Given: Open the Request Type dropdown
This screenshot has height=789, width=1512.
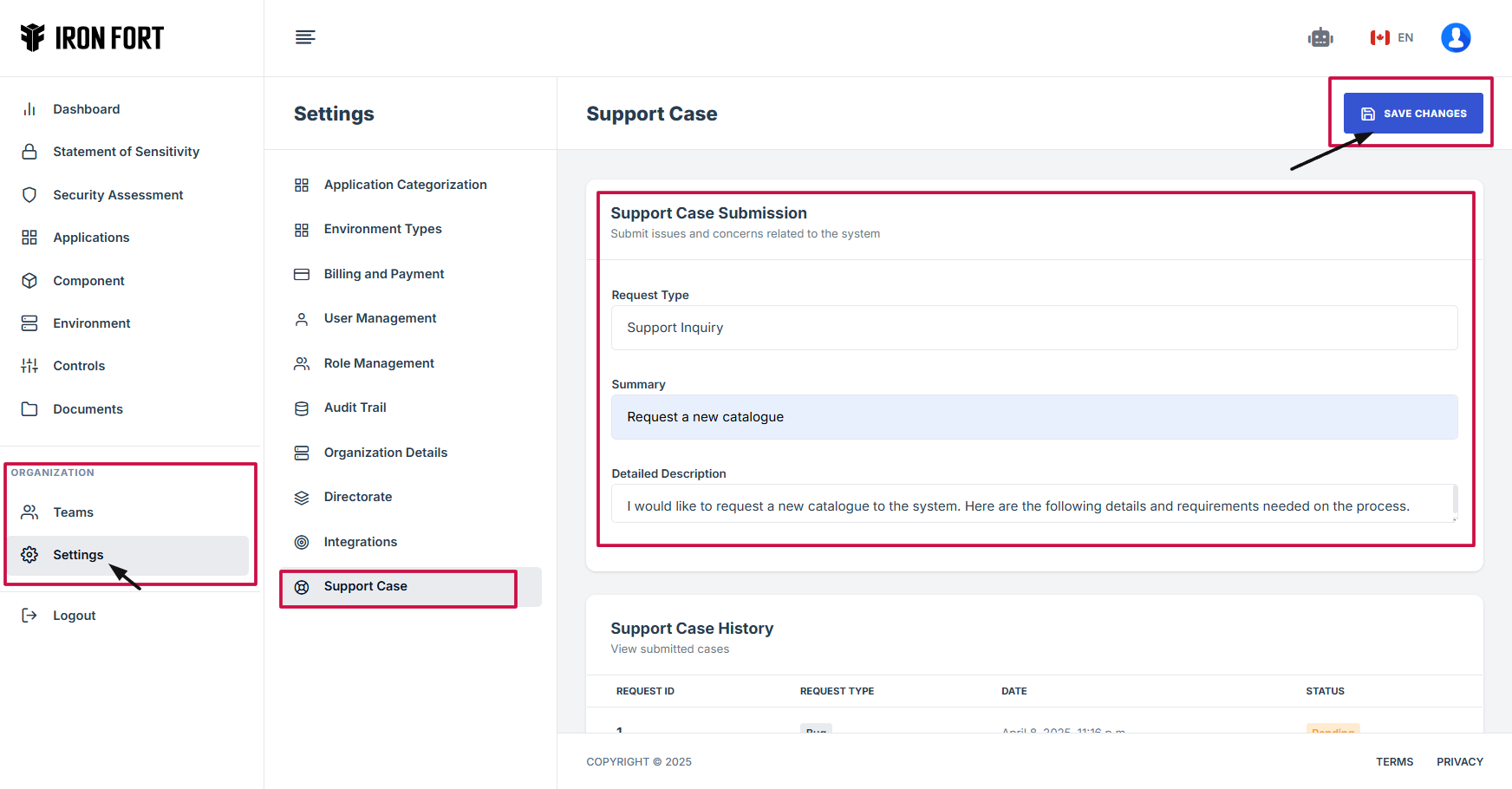Looking at the screenshot, I should (1033, 328).
